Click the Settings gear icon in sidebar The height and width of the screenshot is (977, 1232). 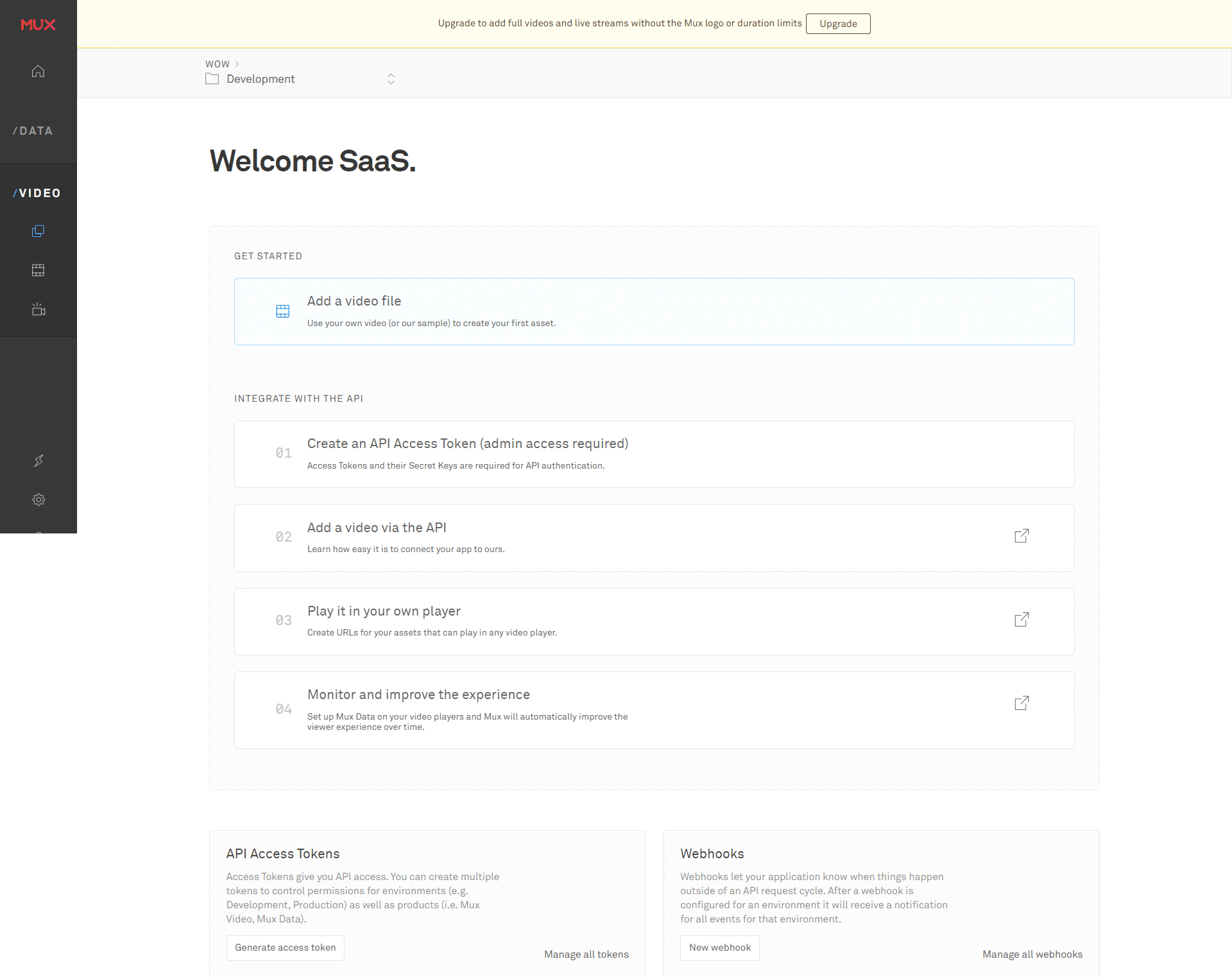tap(38, 499)
